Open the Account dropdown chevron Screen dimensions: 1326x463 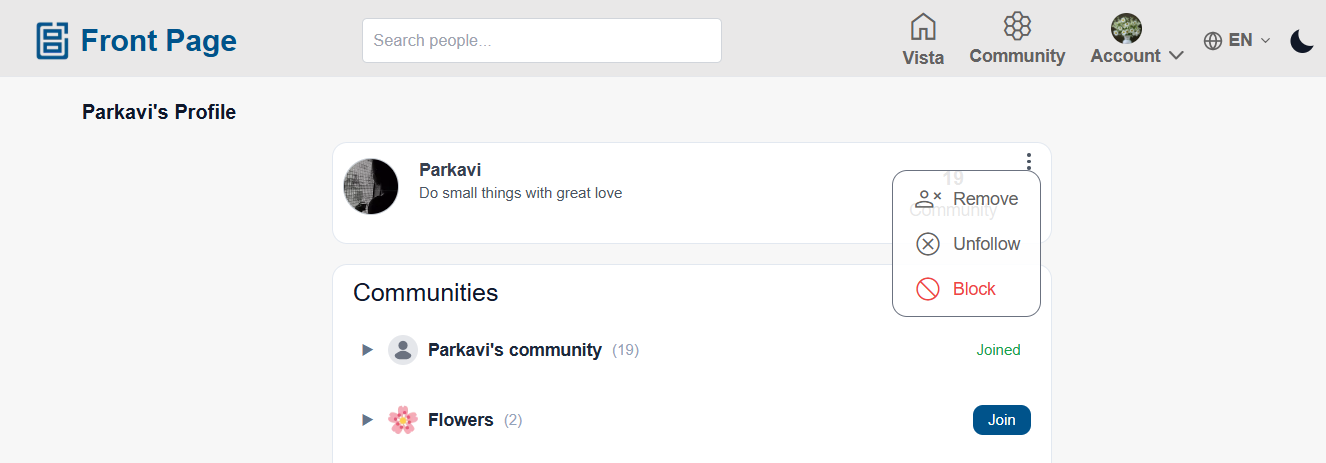click(x=1176, y=56)
